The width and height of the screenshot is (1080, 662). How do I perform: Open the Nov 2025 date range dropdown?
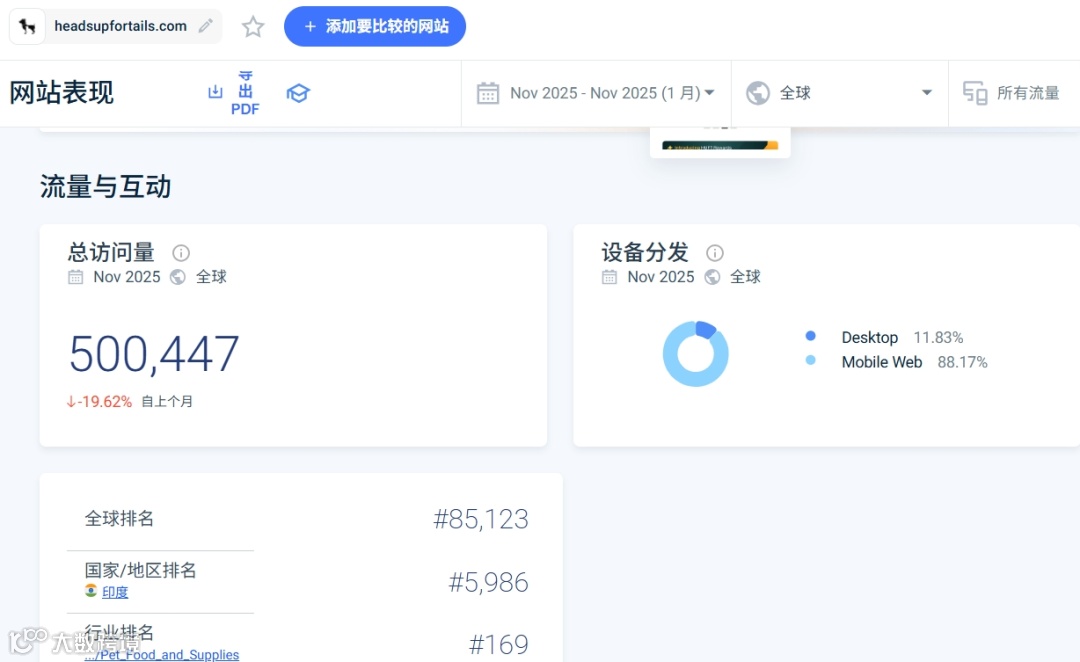[596, 93]
